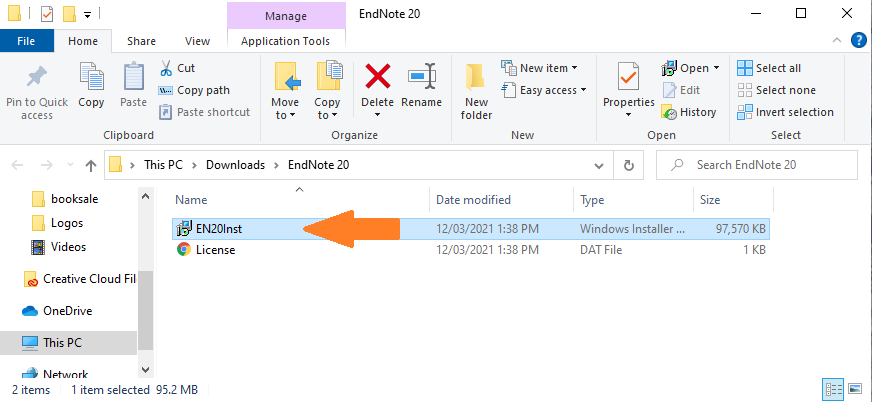Click the Rename icon
This screenshot has width=872, height=402.
(x=422, y=76)
